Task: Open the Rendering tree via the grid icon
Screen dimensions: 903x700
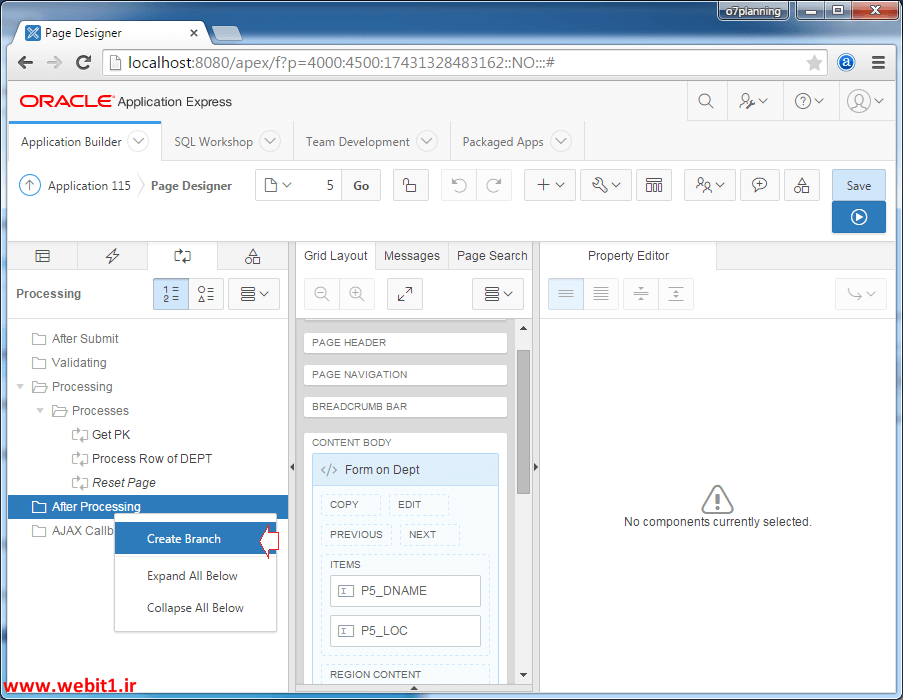Action: pos(42,256)
